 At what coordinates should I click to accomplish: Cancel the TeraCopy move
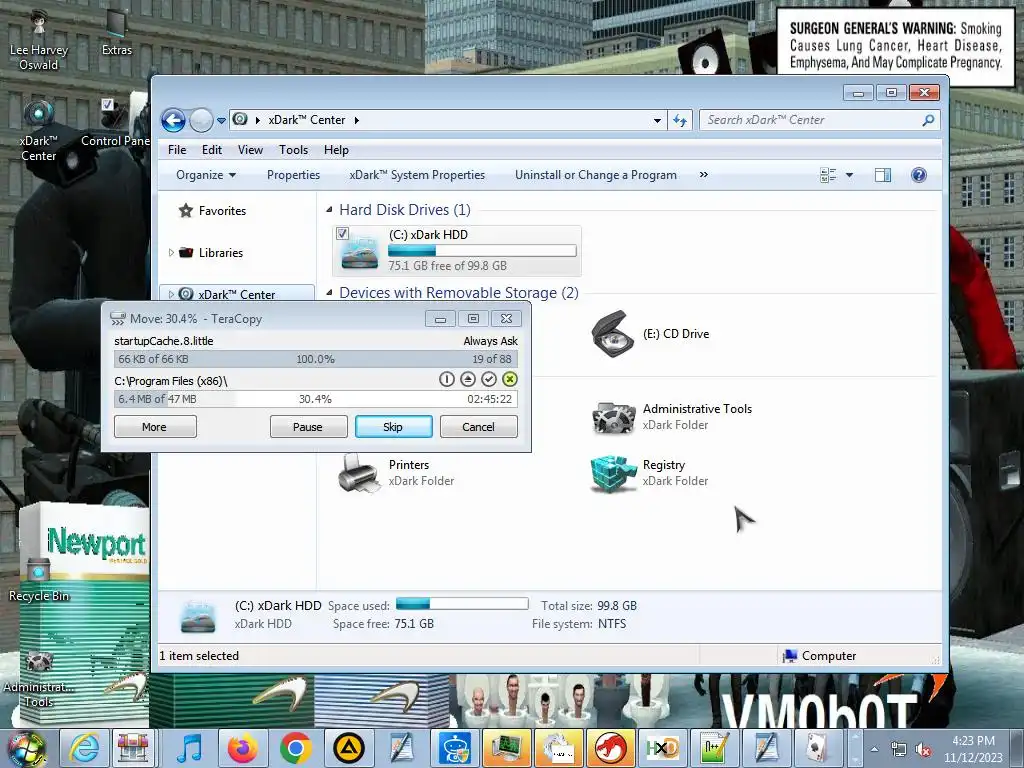click(x=479, y=426)
